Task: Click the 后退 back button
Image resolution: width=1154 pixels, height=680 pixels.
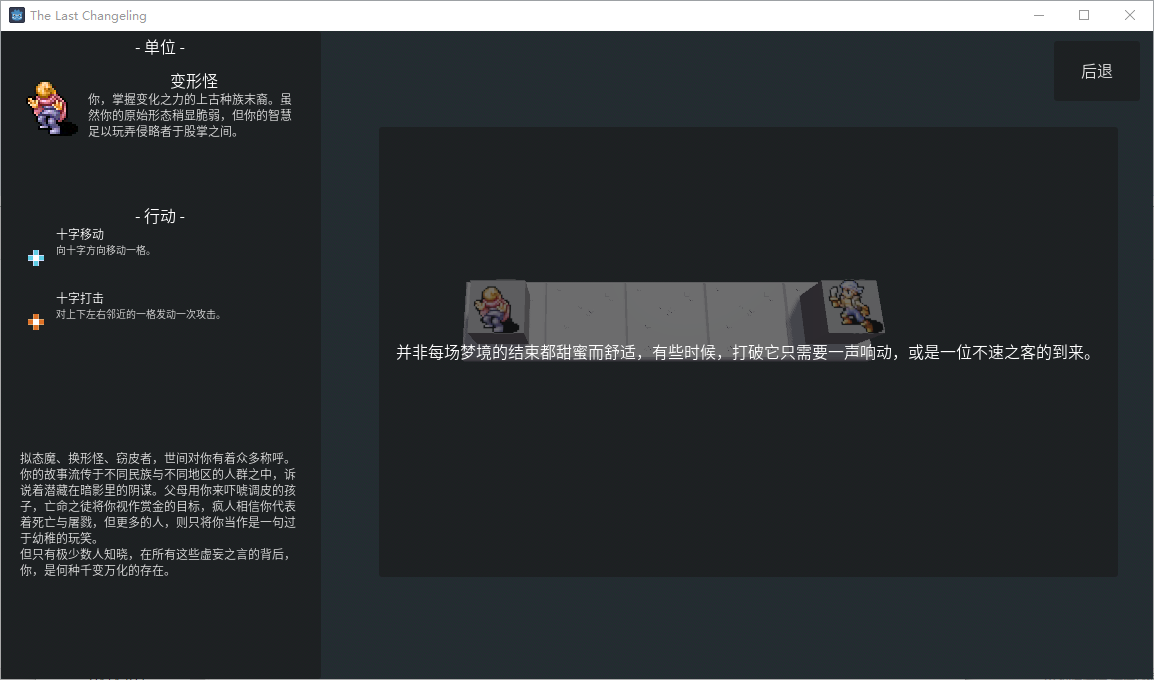Action: click(x=1097, y=71)
